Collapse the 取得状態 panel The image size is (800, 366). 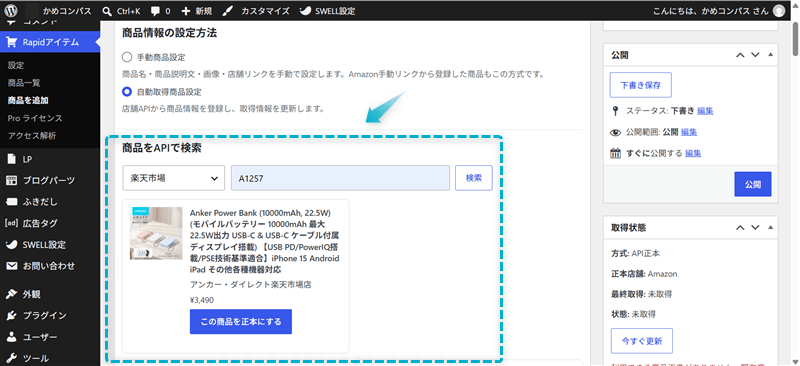tap(770, 228)
